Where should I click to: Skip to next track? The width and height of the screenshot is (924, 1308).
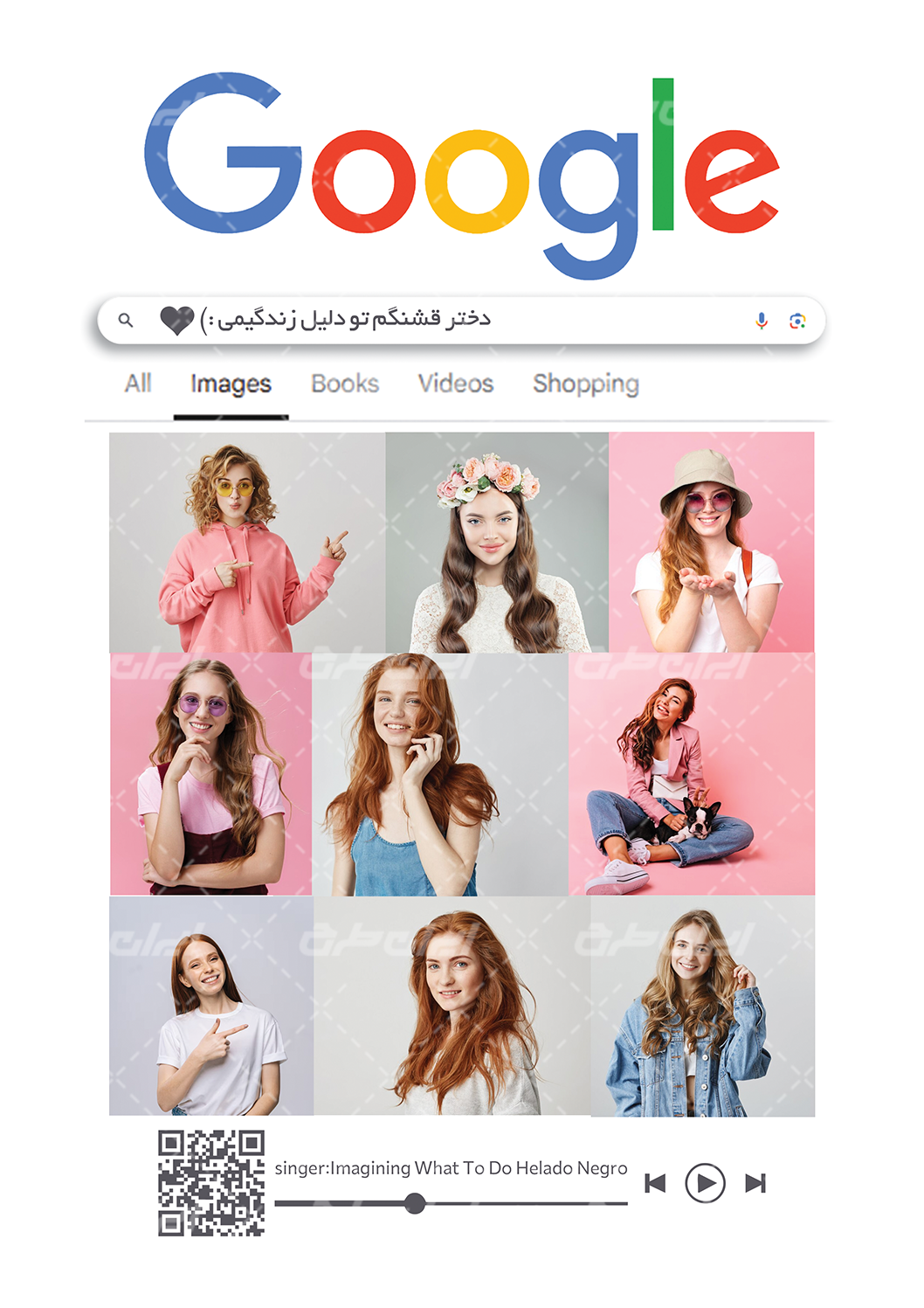[755, 1183]
